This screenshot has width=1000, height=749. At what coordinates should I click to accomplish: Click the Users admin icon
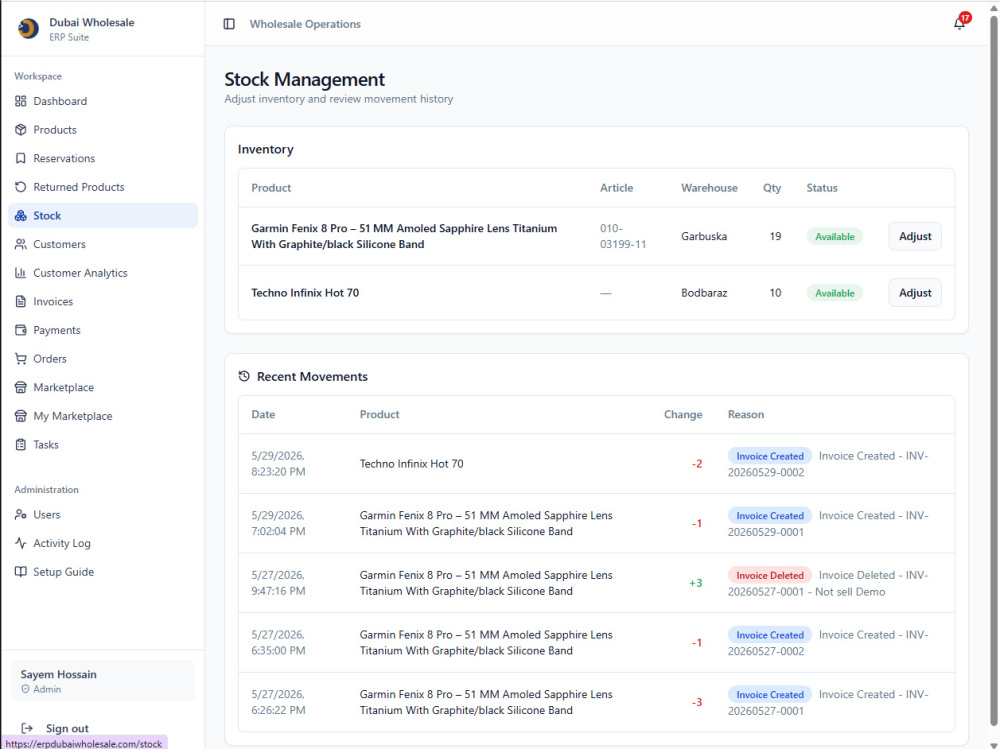[21, 514]
